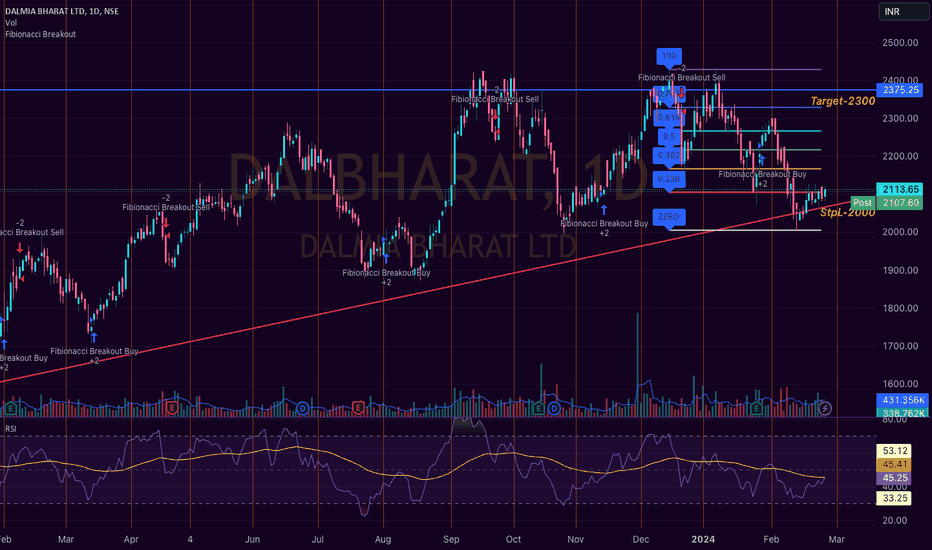Open the red earnings E marker near late April
The height and width of the screenshot is (550, 932).
pos(172,408)
